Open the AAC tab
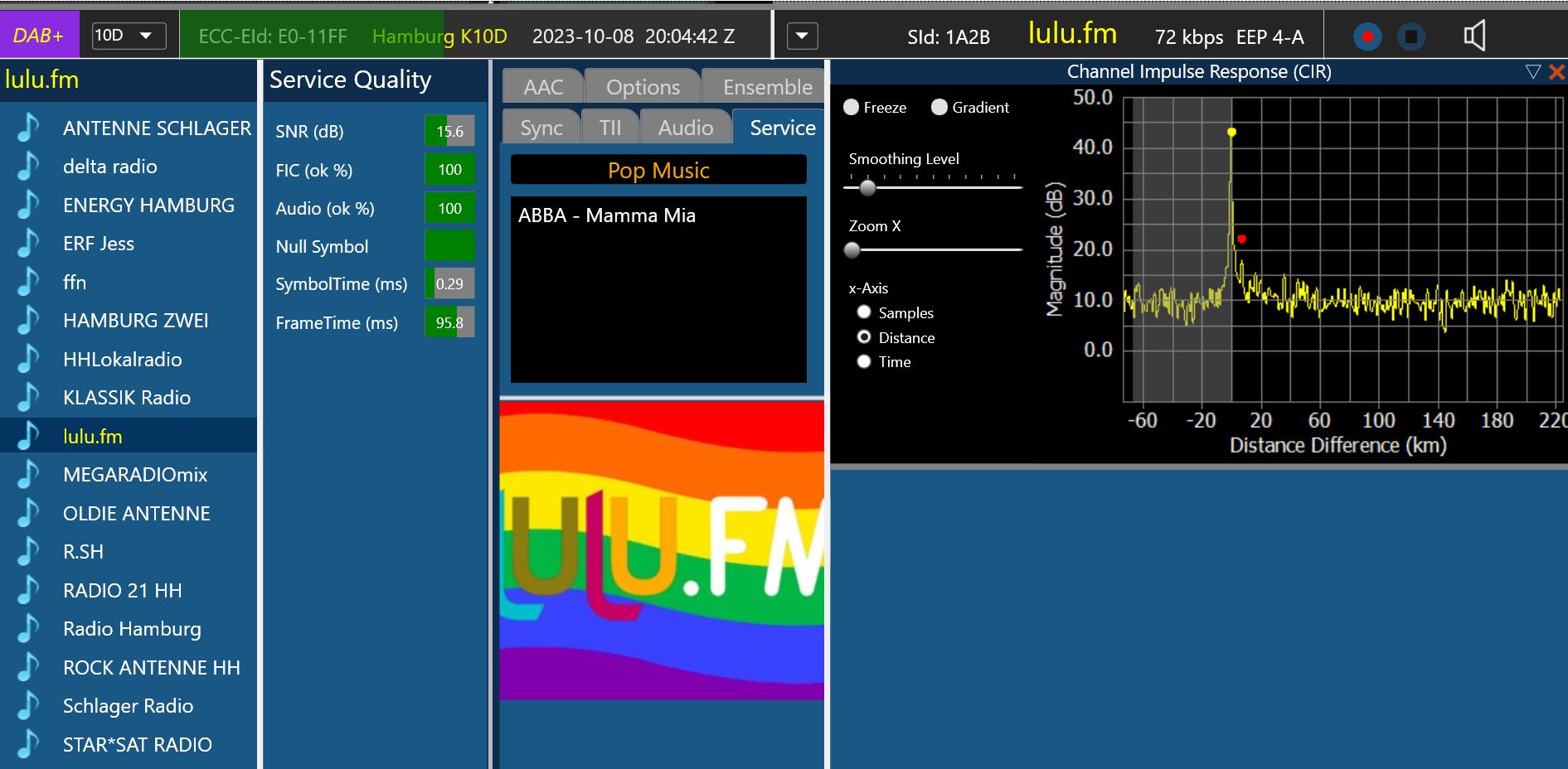 (x=543, y=86)
